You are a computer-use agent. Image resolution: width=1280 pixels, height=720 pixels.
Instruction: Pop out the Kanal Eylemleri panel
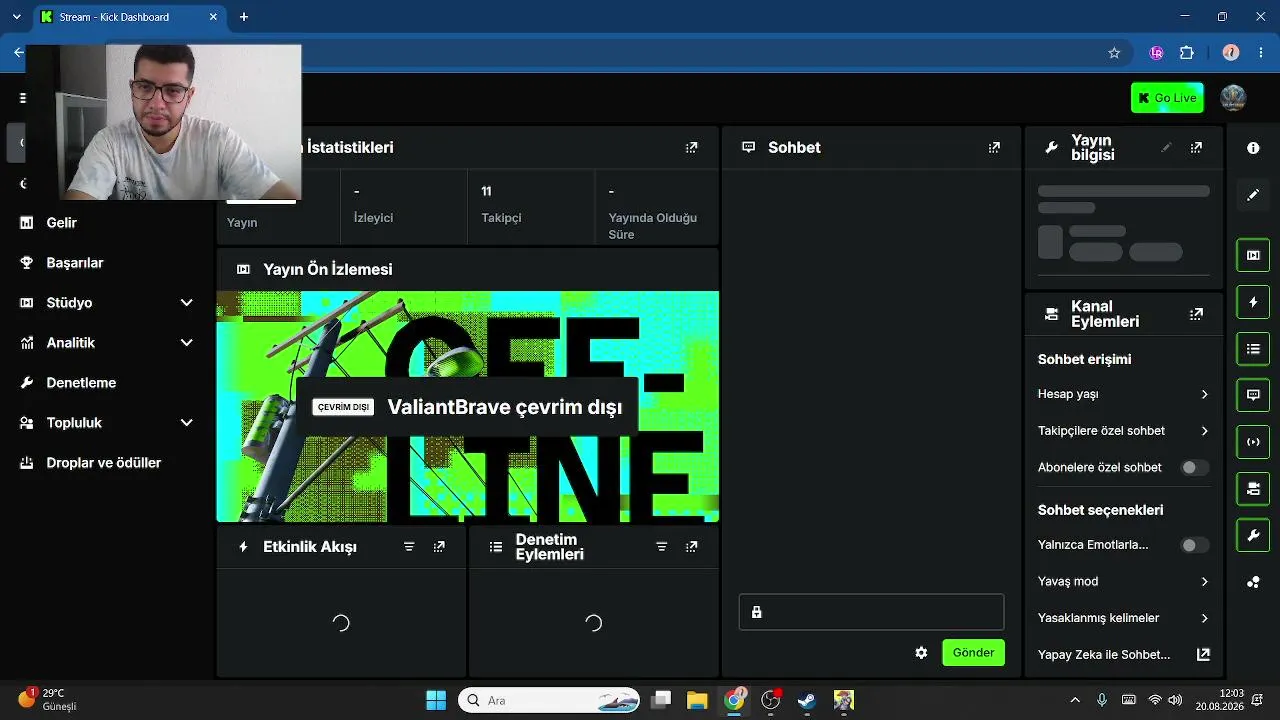[x=1196, y=314]
